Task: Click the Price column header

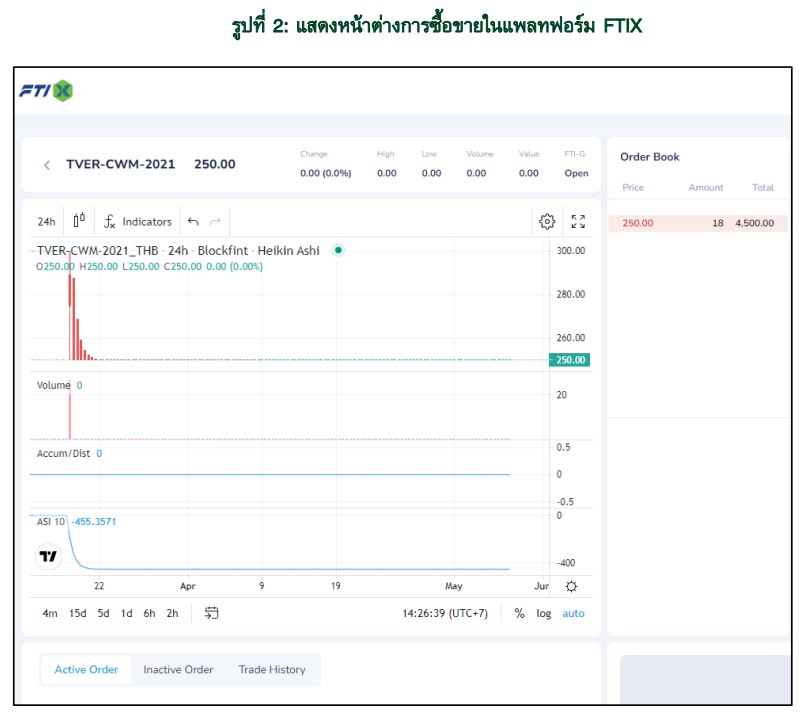Action: coord(633,187)
